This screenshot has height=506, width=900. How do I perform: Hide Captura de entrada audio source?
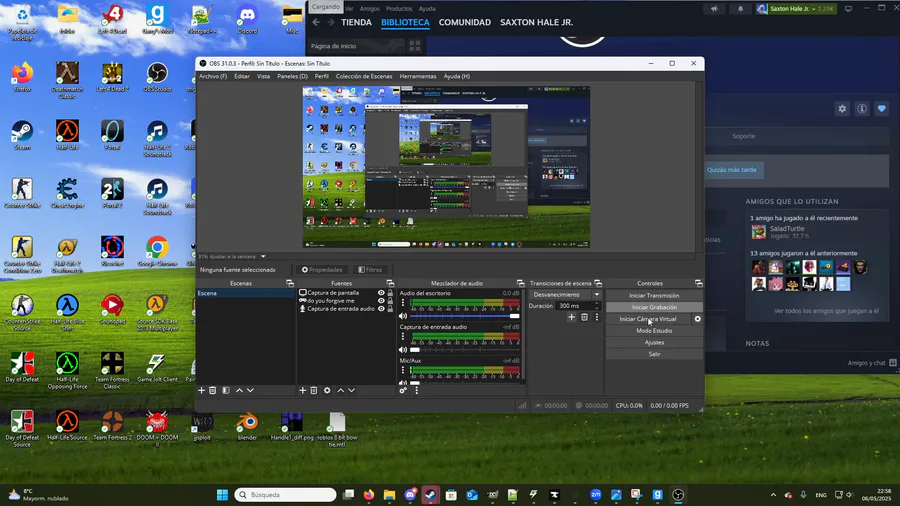click(381, 309)
